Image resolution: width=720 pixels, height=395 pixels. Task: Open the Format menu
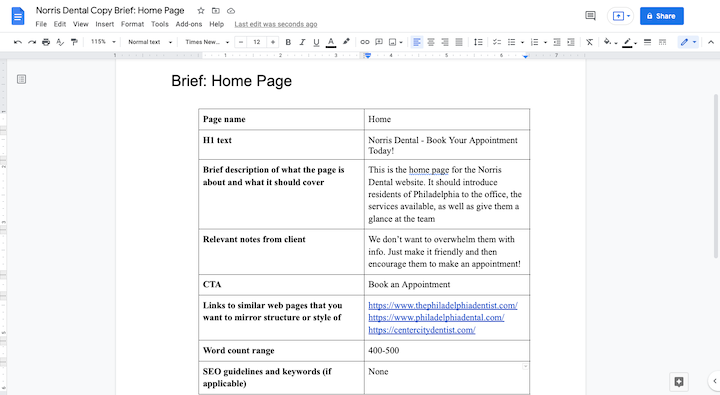(x=132, y=24)
